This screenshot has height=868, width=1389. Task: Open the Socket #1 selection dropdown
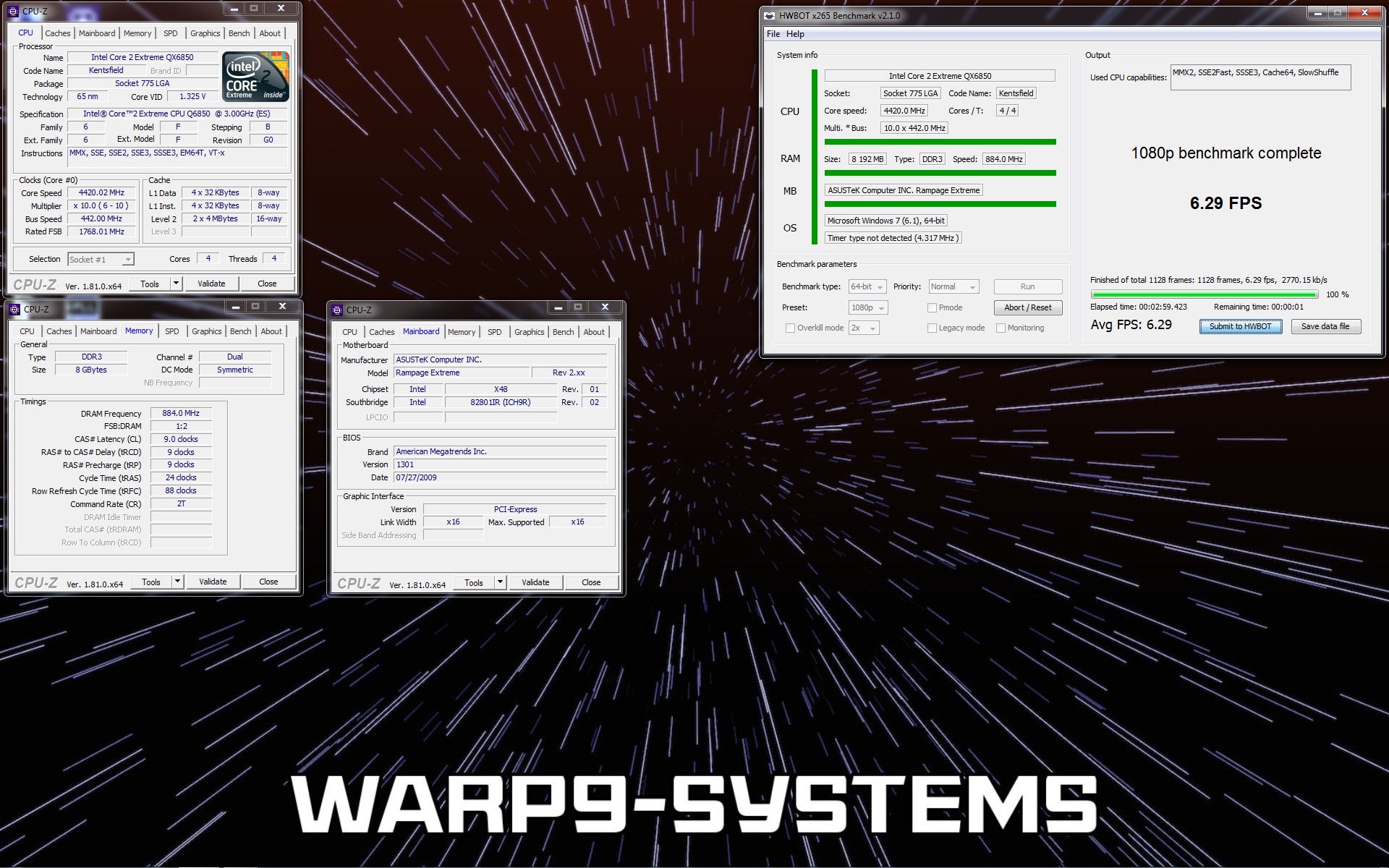click(101, 259)
